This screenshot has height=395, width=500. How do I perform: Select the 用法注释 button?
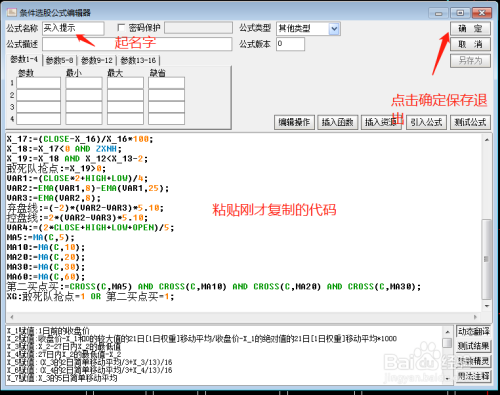pyautogui.click(x=473, y=376)
